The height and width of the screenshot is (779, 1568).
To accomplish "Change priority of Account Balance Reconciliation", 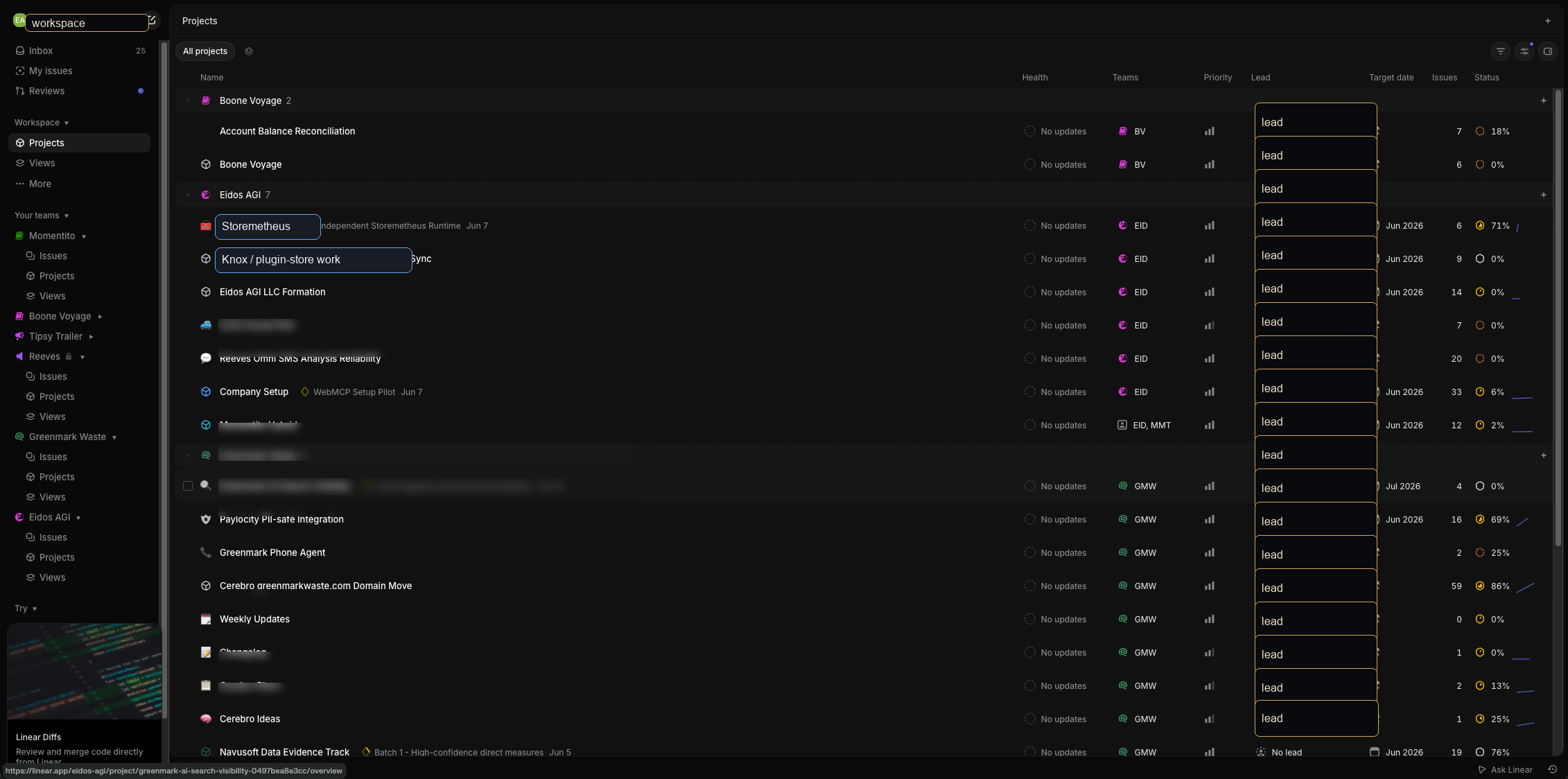I will click(x=1210, y=131).
